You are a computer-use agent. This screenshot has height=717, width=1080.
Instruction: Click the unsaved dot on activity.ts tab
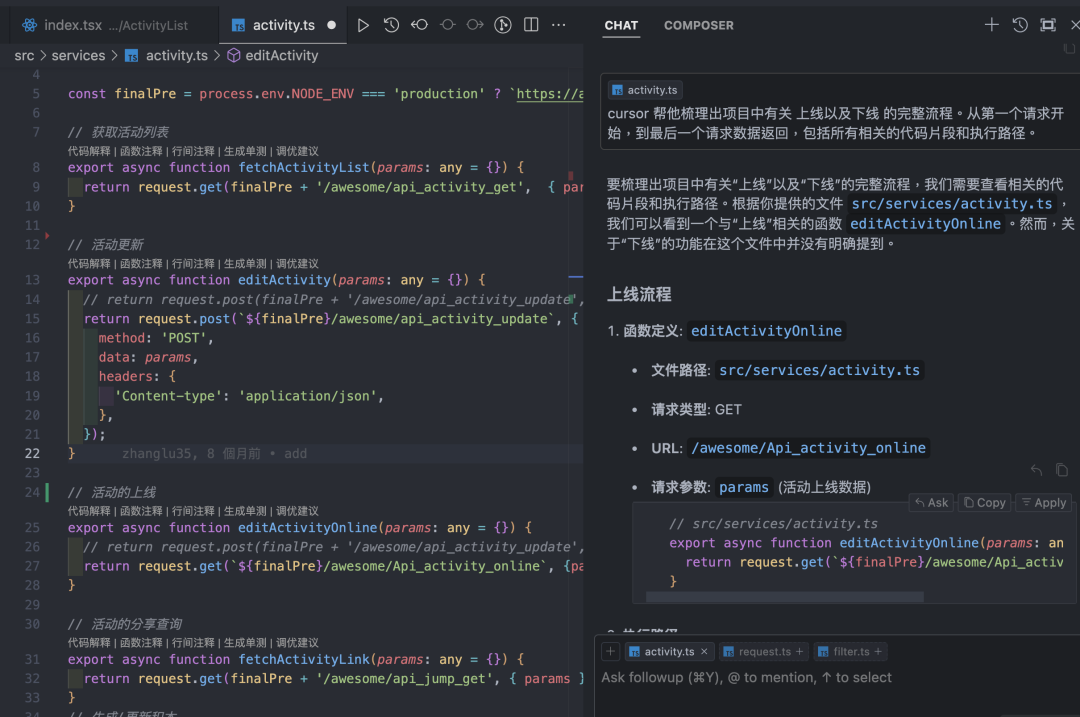(331, 25)
